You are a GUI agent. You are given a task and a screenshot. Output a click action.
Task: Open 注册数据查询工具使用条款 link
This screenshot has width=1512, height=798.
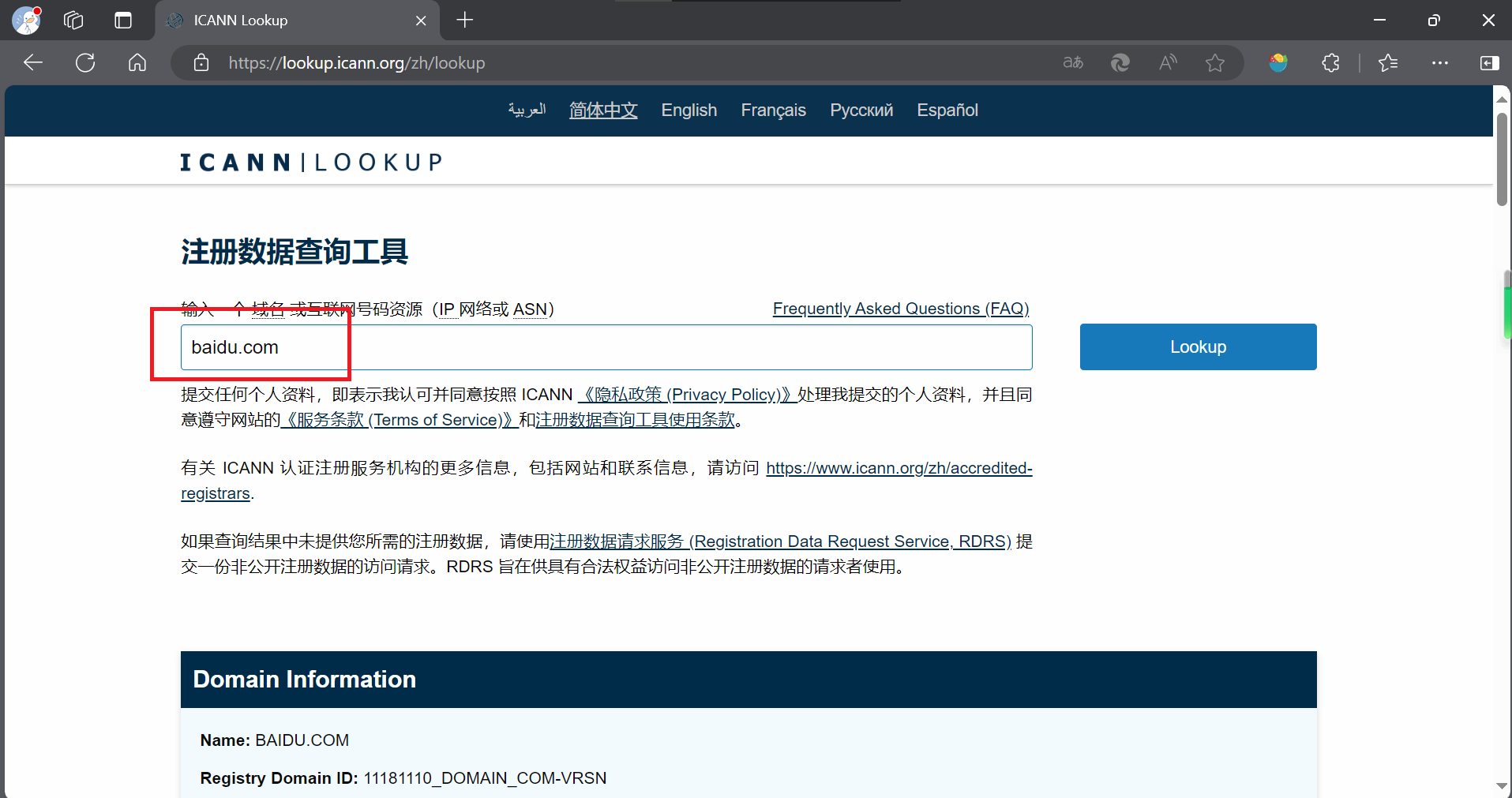pos(635,420)
